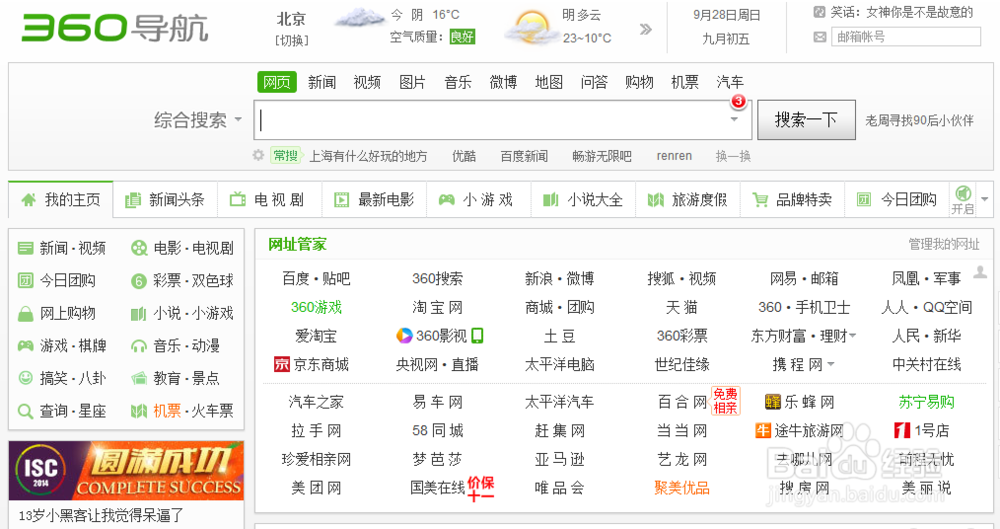Click the joke icon beside 笑话
Viewport: 1000px width, 529px height.
pyautogui.click(x=820, y=11)
